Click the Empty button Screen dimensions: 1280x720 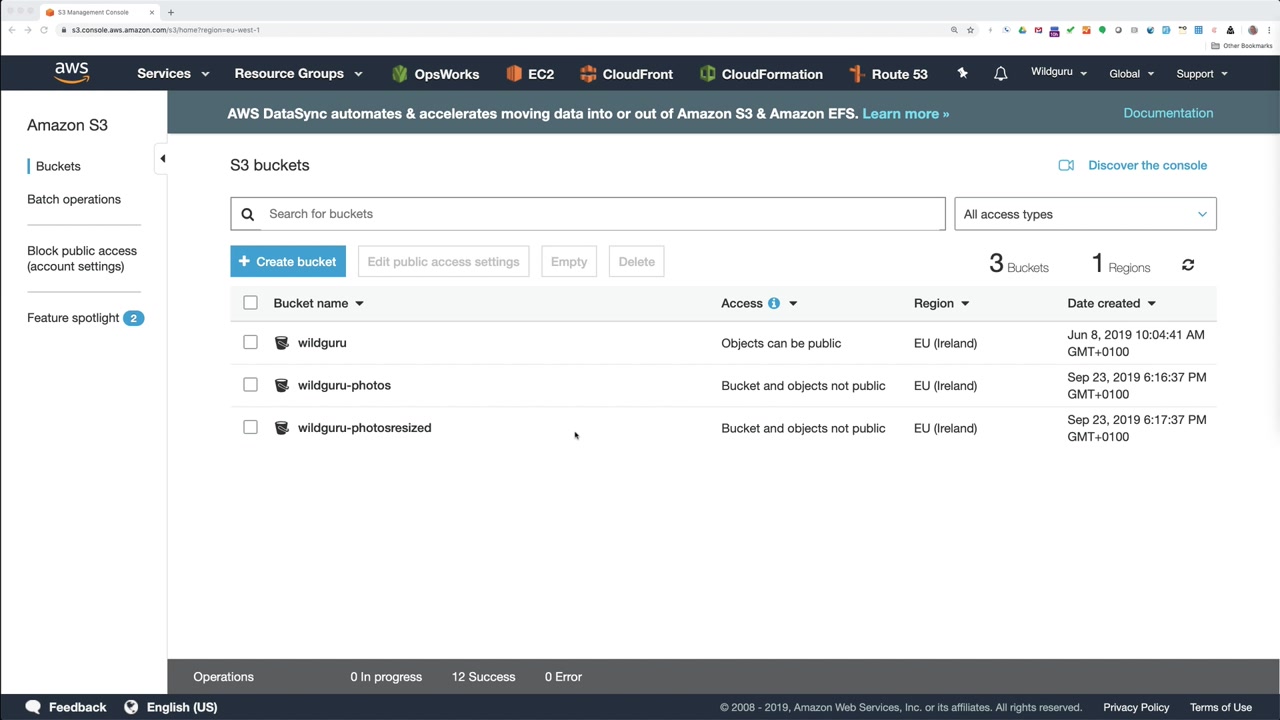click(x=569, y=262)
